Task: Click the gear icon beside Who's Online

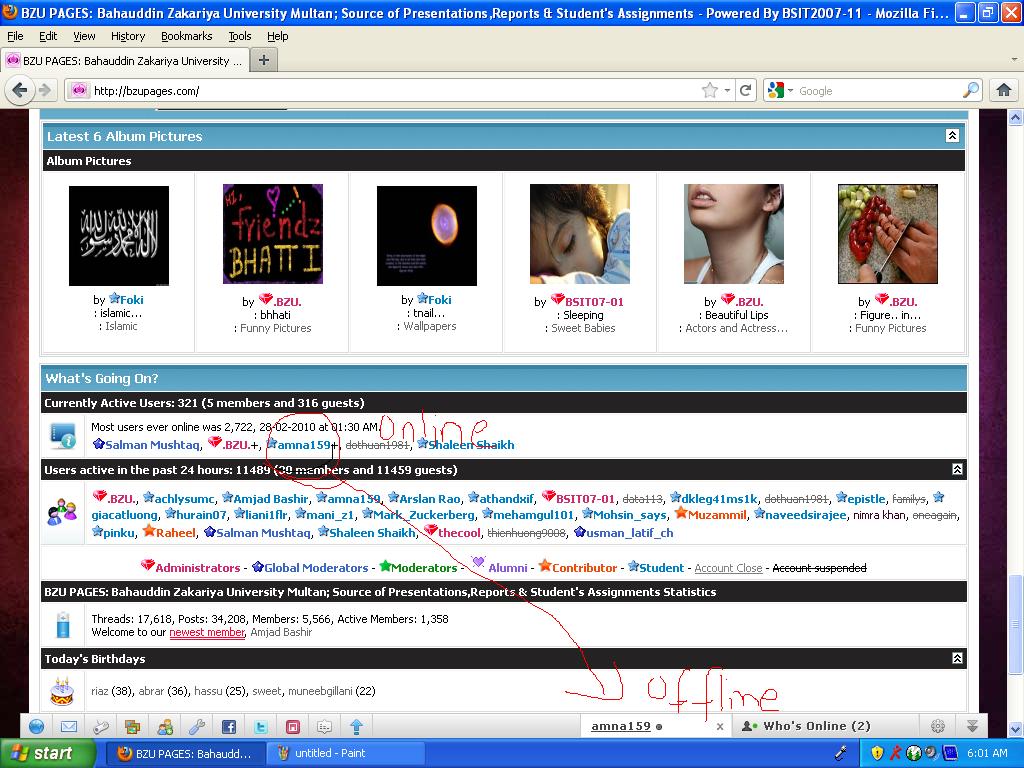Action: [x=938, y=725]
